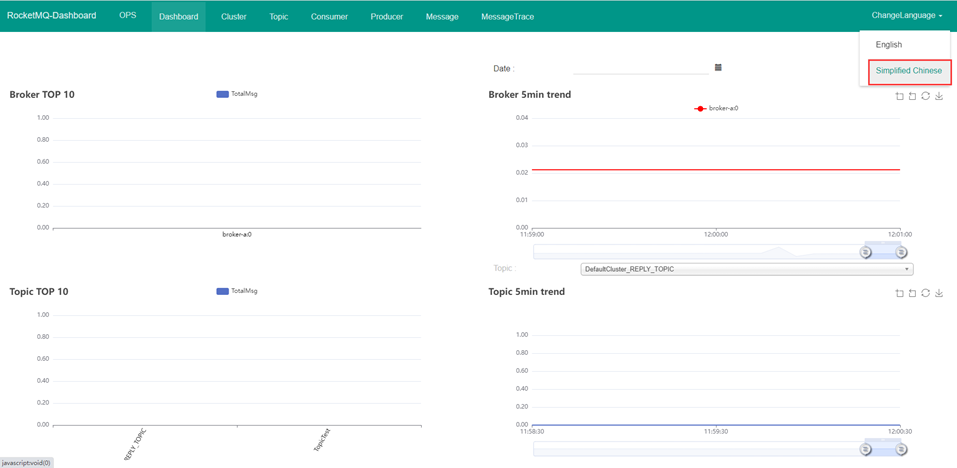Viewport: 957px width, 468px height.
Task: Toggle TotalMsg legend in Broker TOP 10
Action: pyautogui.click(x=237, y=94)
